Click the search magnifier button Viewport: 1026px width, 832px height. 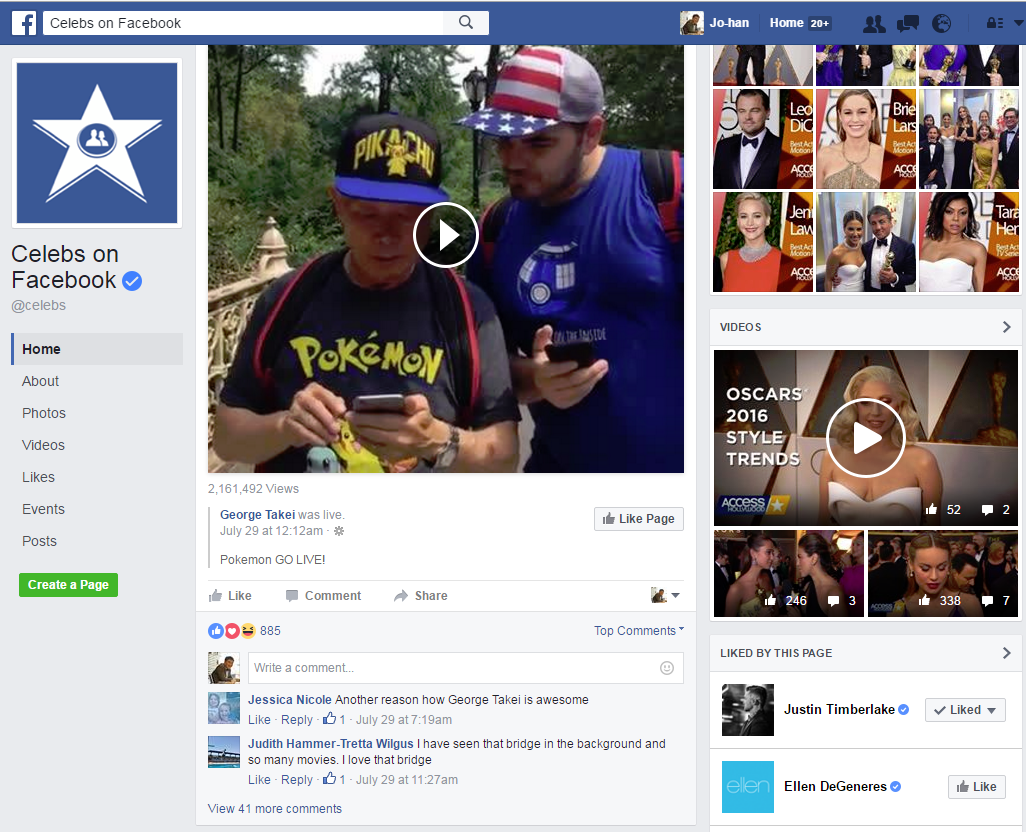click(x=466, y=23)
